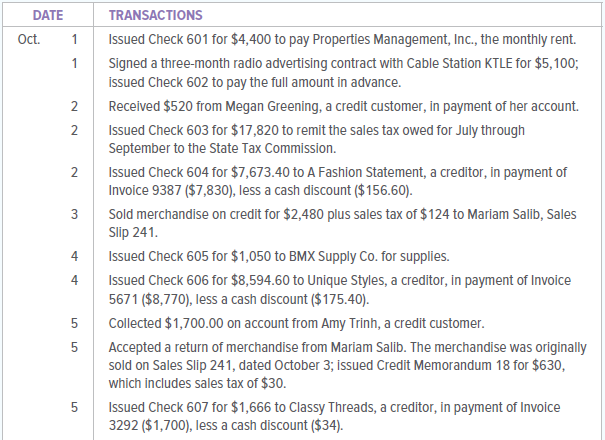This screenshot has height=440, width=605.
Task: Select the Megan Greening $520 payment entry
Action: coord(339,105)
